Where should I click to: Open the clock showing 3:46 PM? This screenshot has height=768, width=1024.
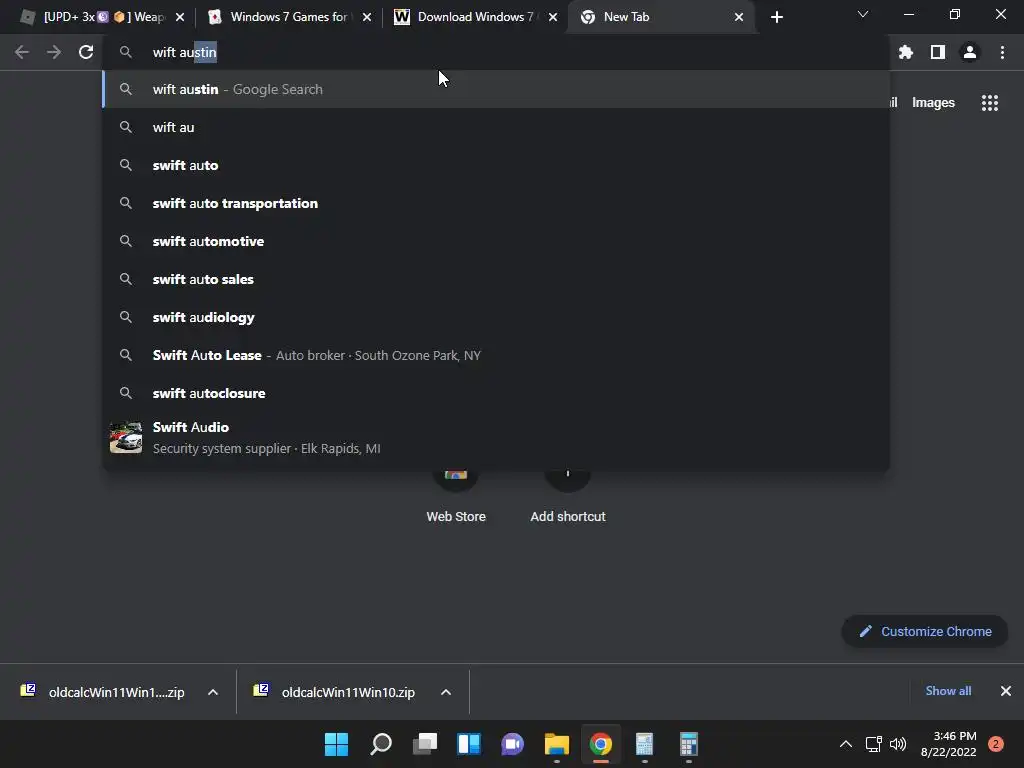[x=948, y=744]
